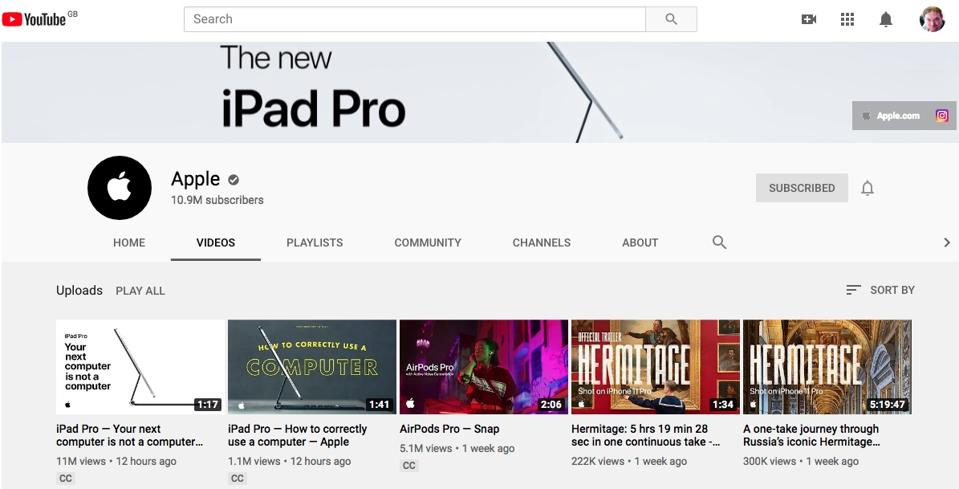The height and width of the screenshot is (489, 959).
Task: Open the account avatar menu
Action: [x=932, y=19]
